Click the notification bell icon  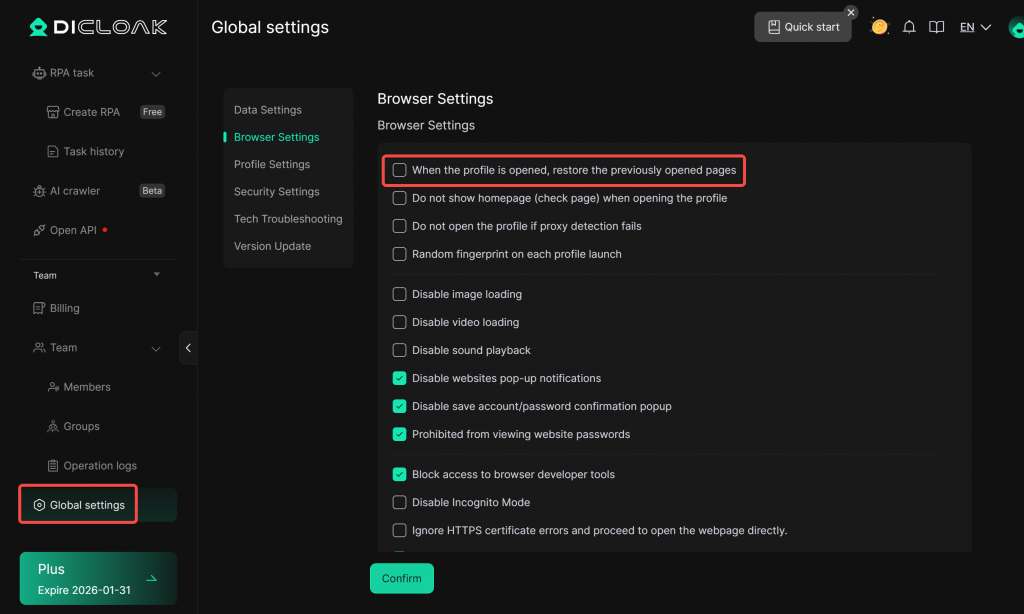tap(909, 27)
